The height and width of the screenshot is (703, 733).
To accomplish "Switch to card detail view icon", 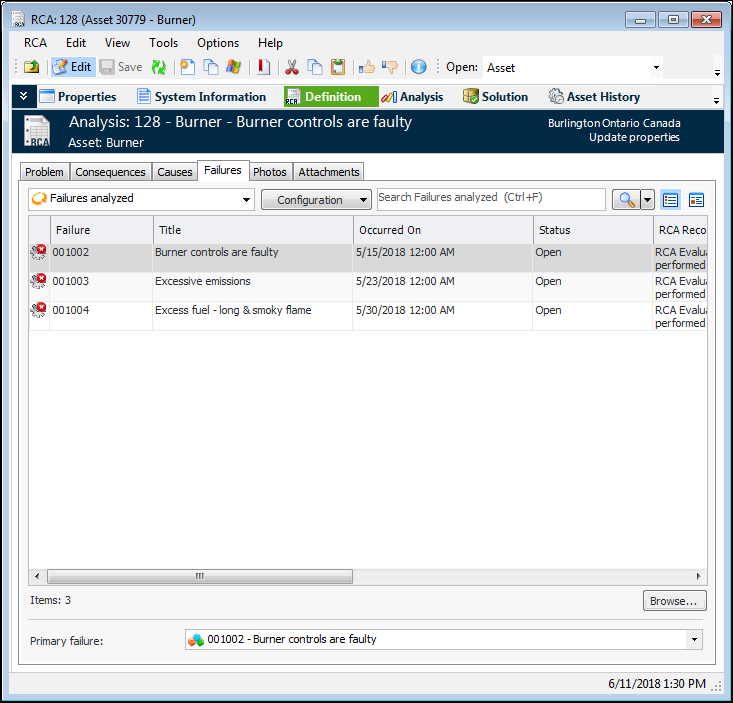I will point(696,200).
